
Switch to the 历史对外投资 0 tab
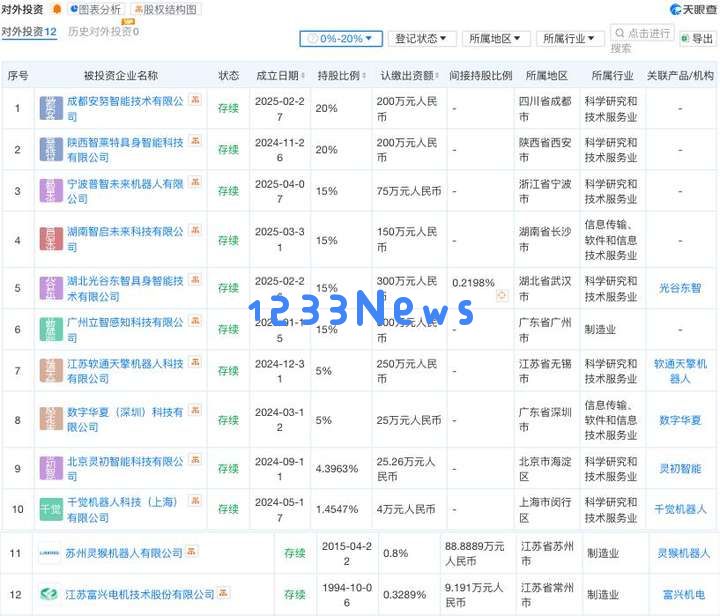click(103, 32)
